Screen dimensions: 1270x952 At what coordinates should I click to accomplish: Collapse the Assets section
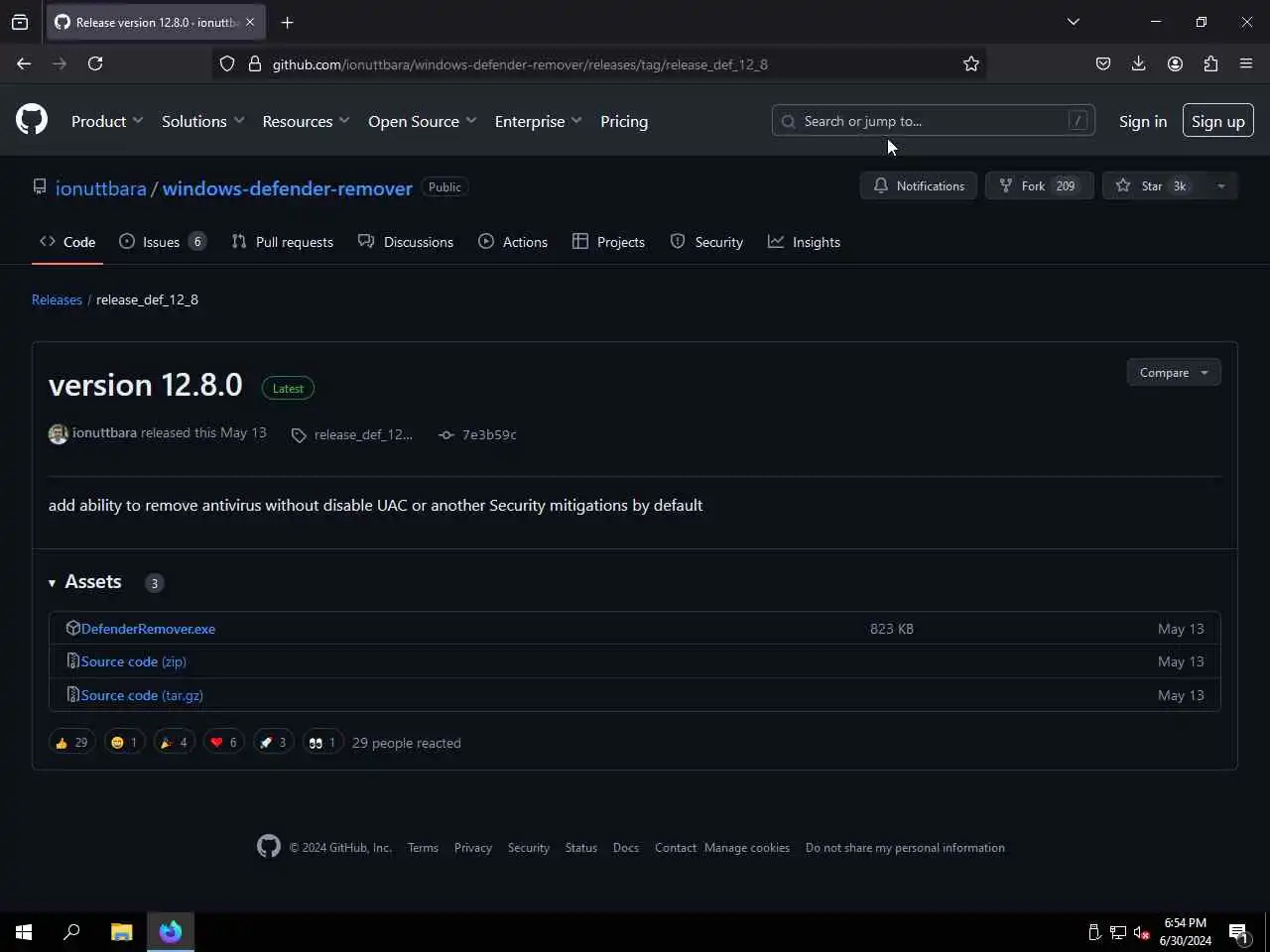pyautogui.click(x=85, y=582)
